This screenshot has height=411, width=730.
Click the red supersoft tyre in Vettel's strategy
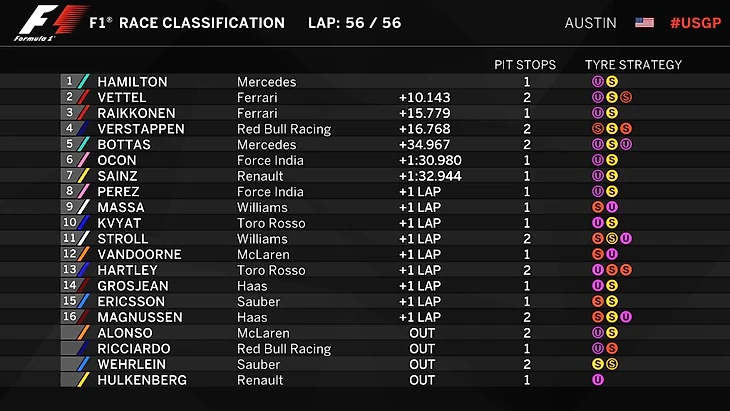(625, 98)
